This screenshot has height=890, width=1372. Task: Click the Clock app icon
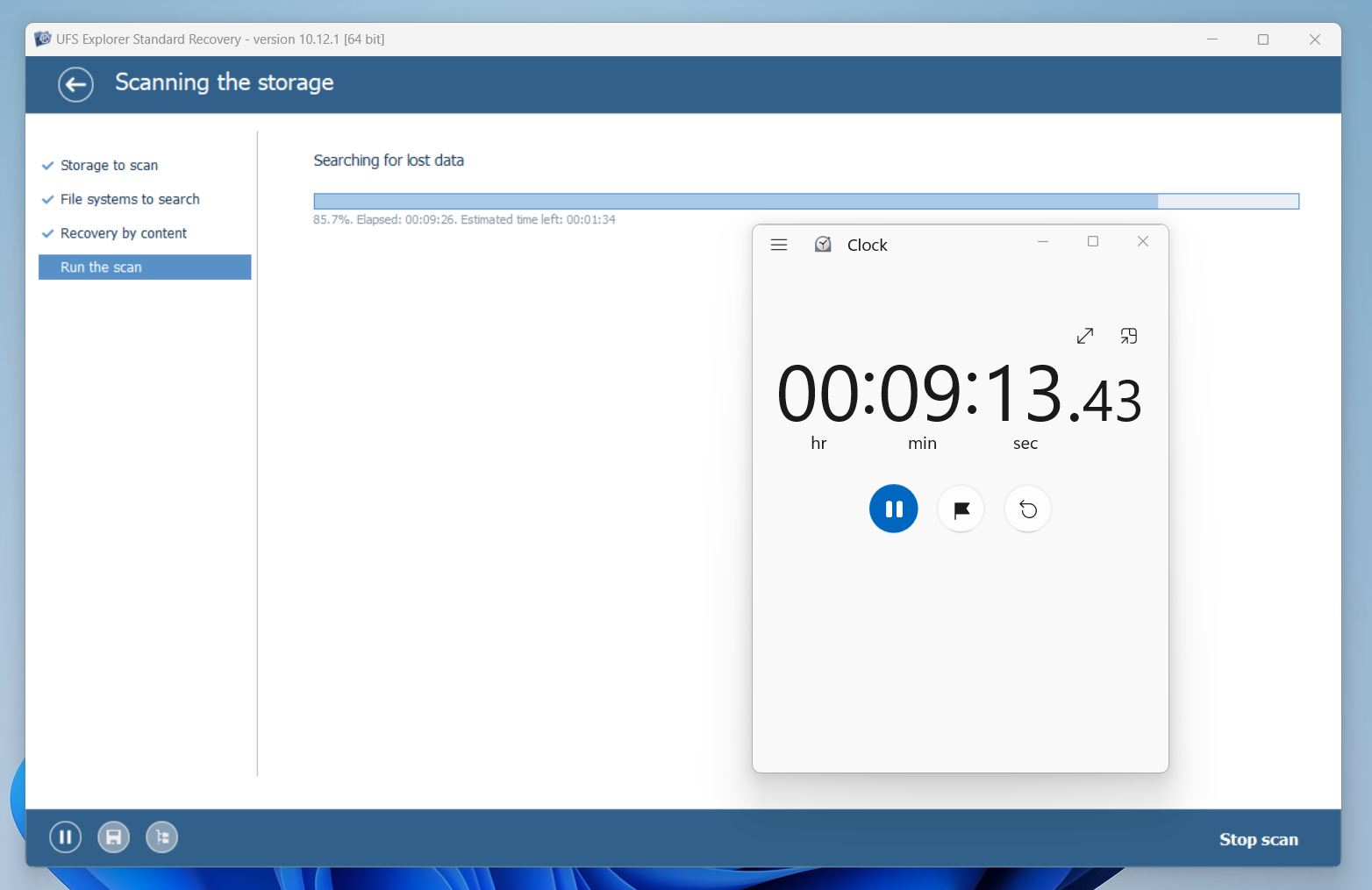pyautogui.click(x=823, y=245)
